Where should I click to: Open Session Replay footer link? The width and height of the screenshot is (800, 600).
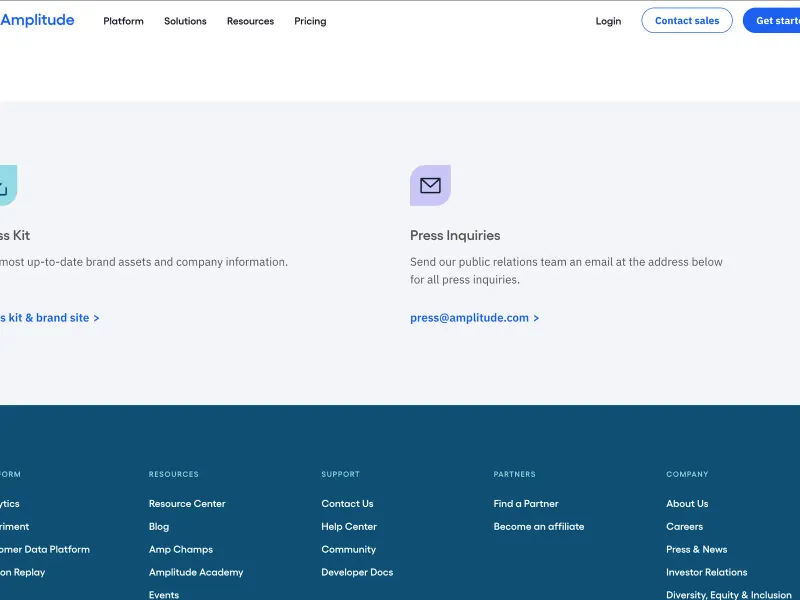click(22, 572)
